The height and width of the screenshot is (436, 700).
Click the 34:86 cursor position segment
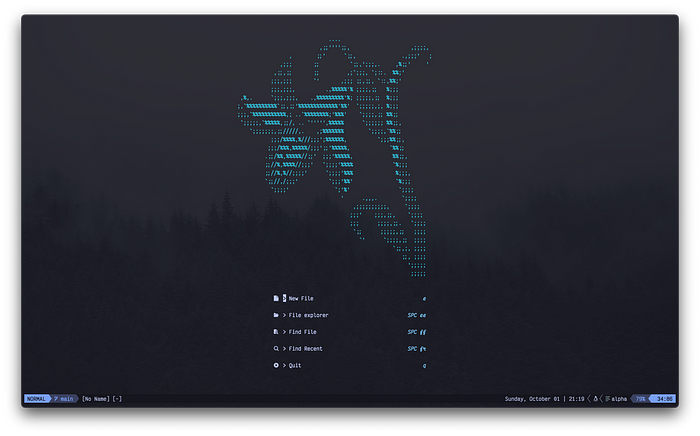pos(664,399)
